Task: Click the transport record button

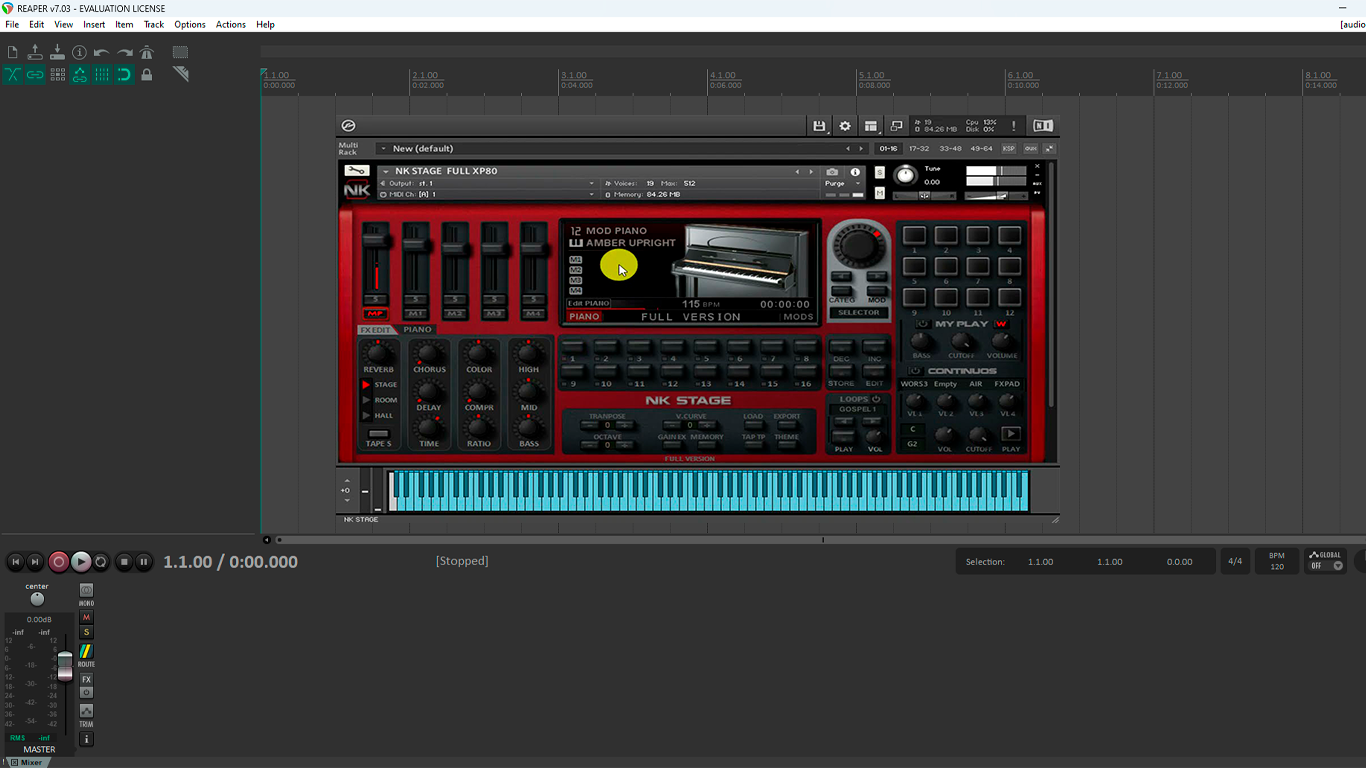Action: tap(59, 562)
